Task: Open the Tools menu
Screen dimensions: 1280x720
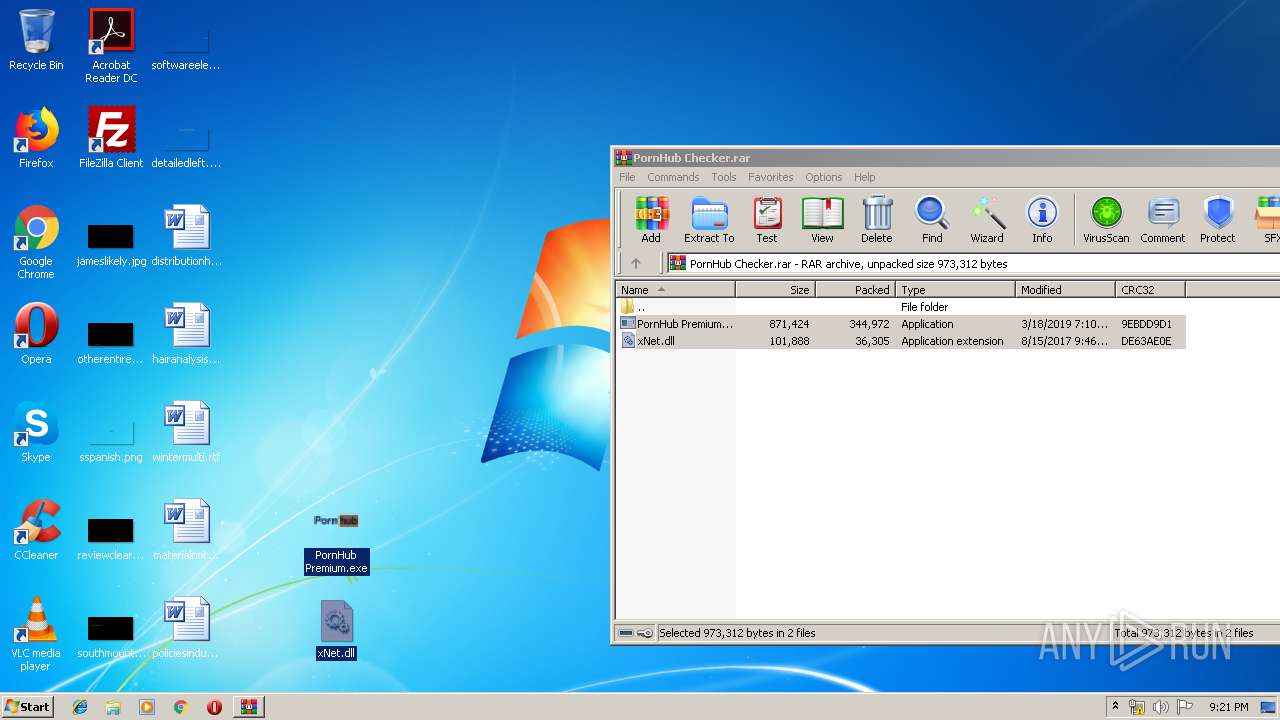Action: (x=724, y=177)
